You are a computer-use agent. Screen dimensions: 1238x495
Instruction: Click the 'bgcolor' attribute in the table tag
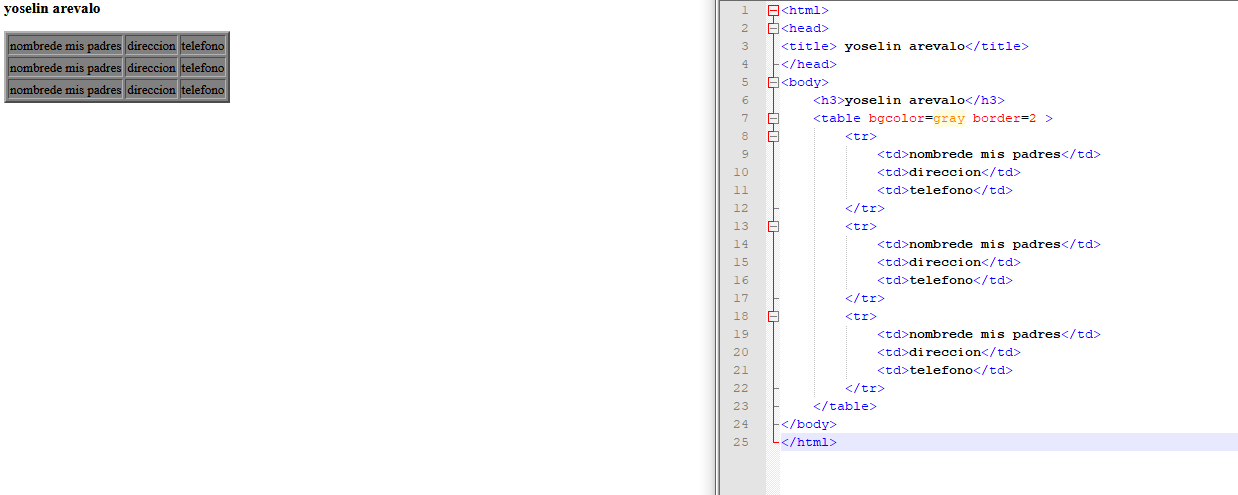tap(896, 118)
